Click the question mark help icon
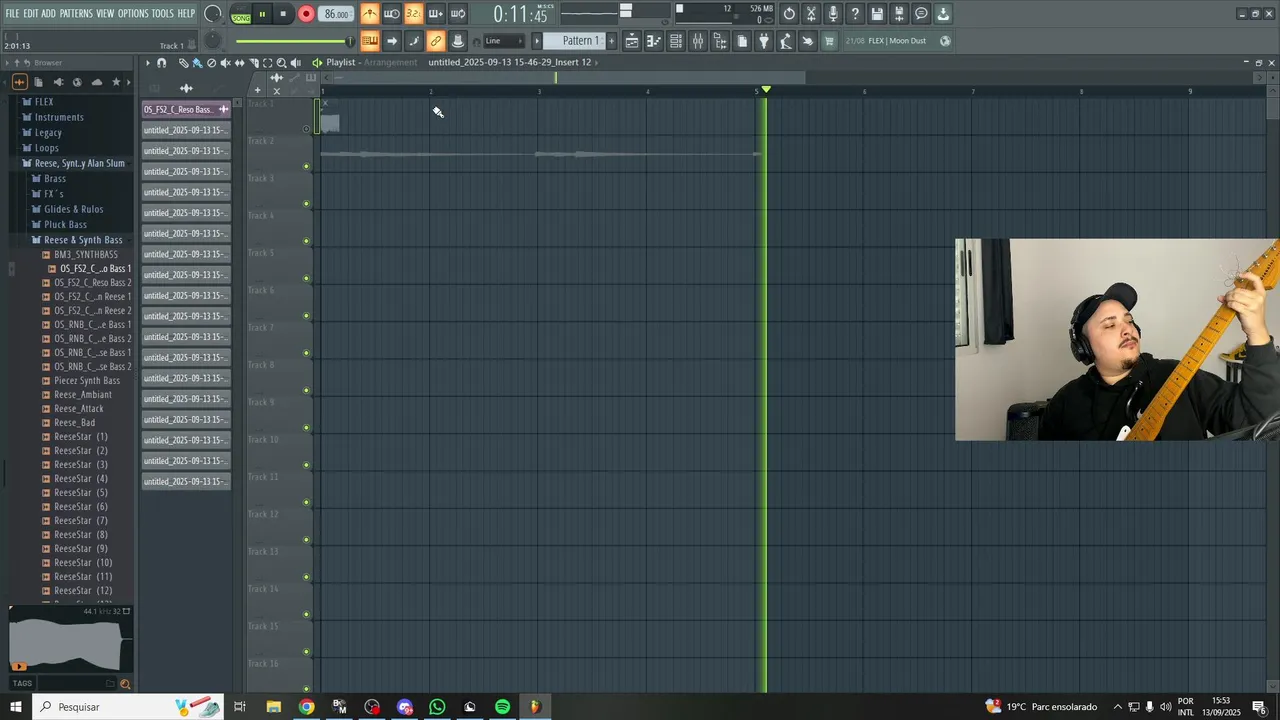 (x=855, y=14)
